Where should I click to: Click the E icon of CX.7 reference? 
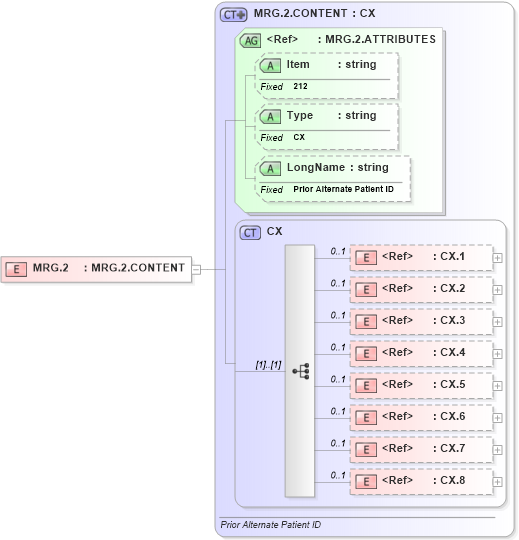(366, 450)
